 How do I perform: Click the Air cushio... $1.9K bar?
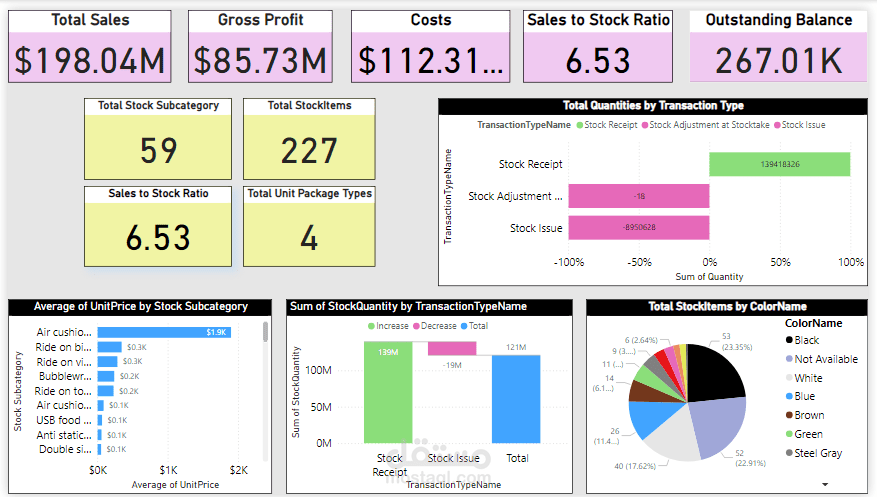[x=164, y=332]
